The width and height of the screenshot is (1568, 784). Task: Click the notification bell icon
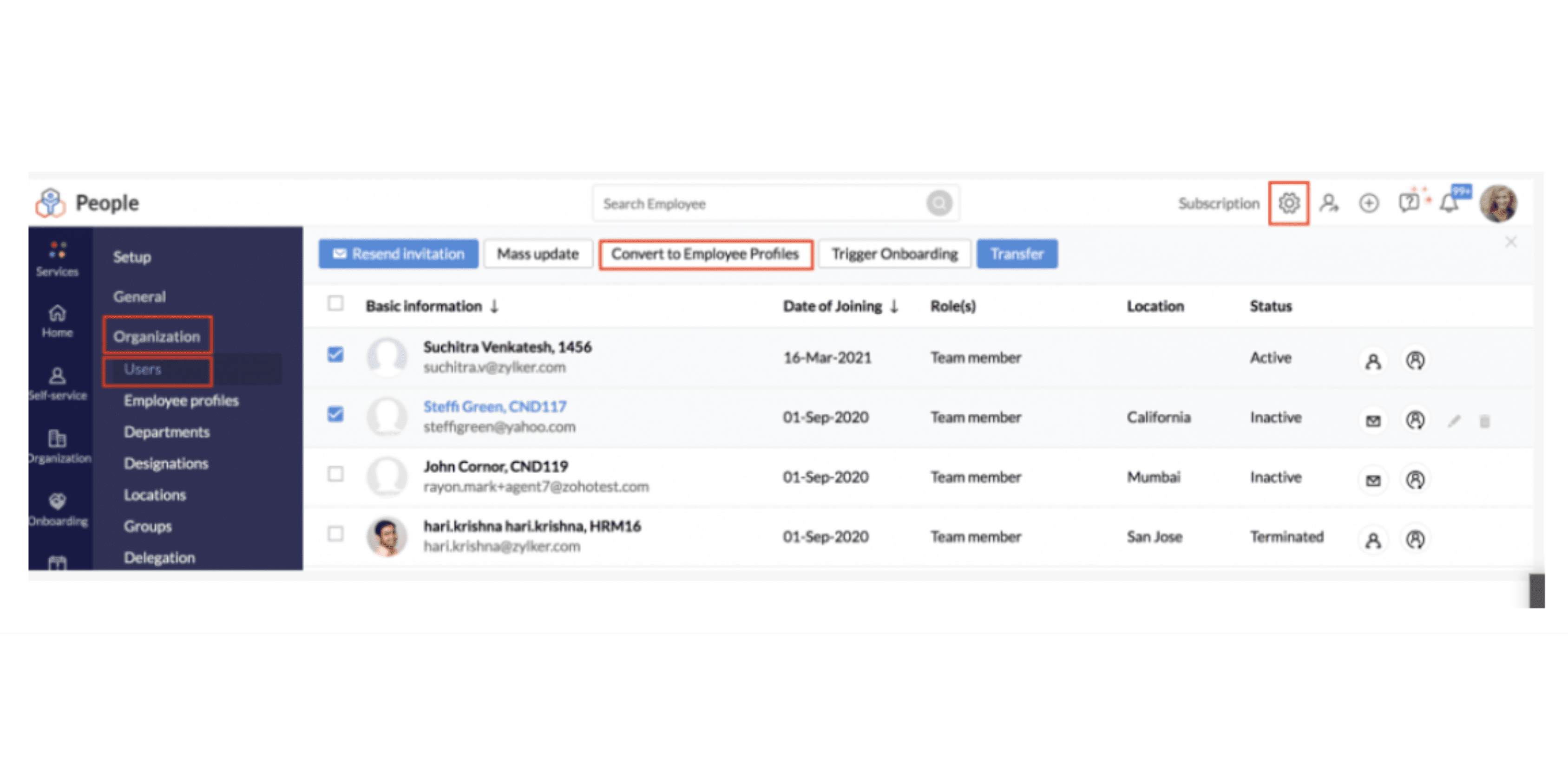[1449, 203]
